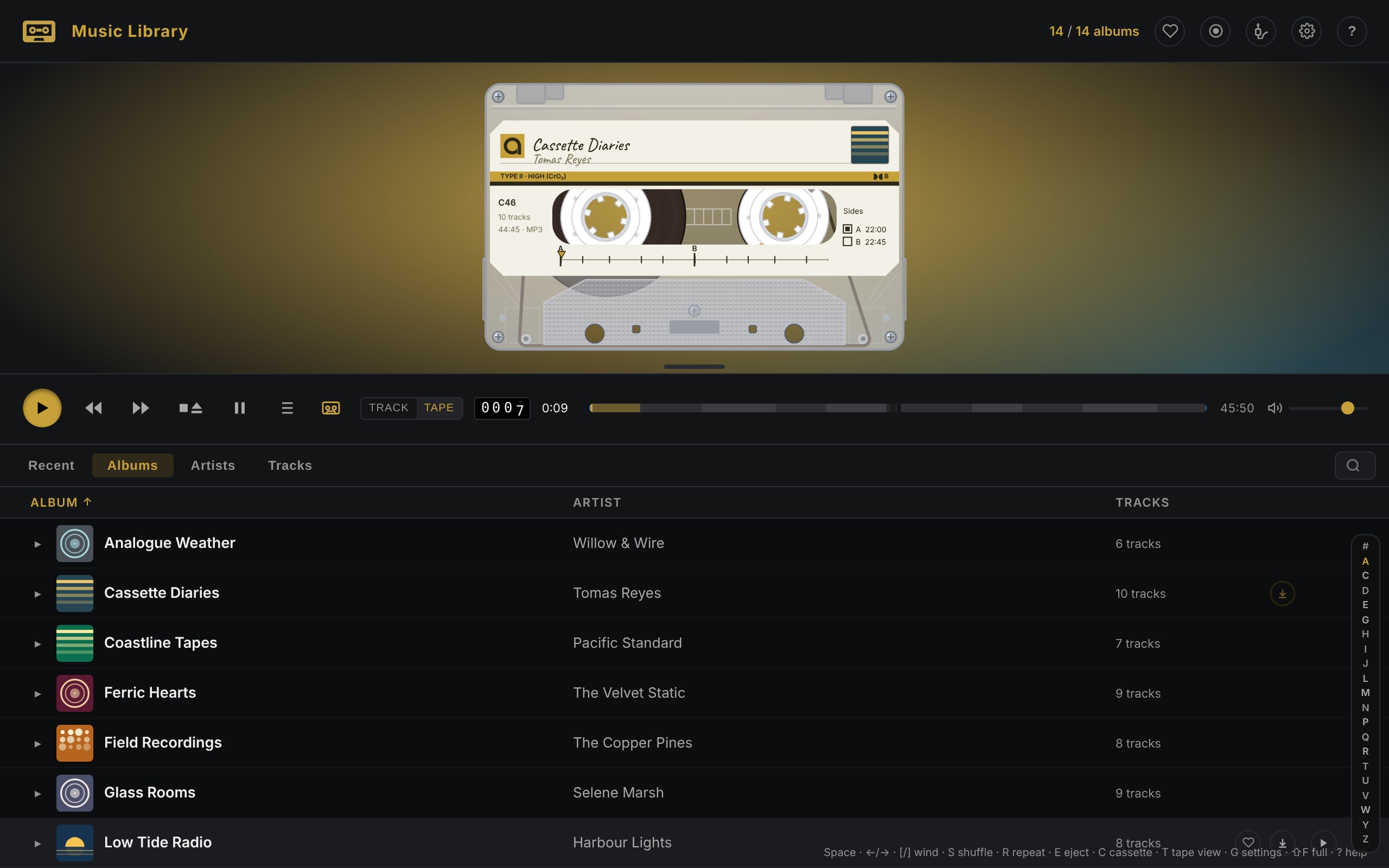1389x868 pixels.
Task: Expand the Coastline Tapes album row
Action: [x=37, y=643]
